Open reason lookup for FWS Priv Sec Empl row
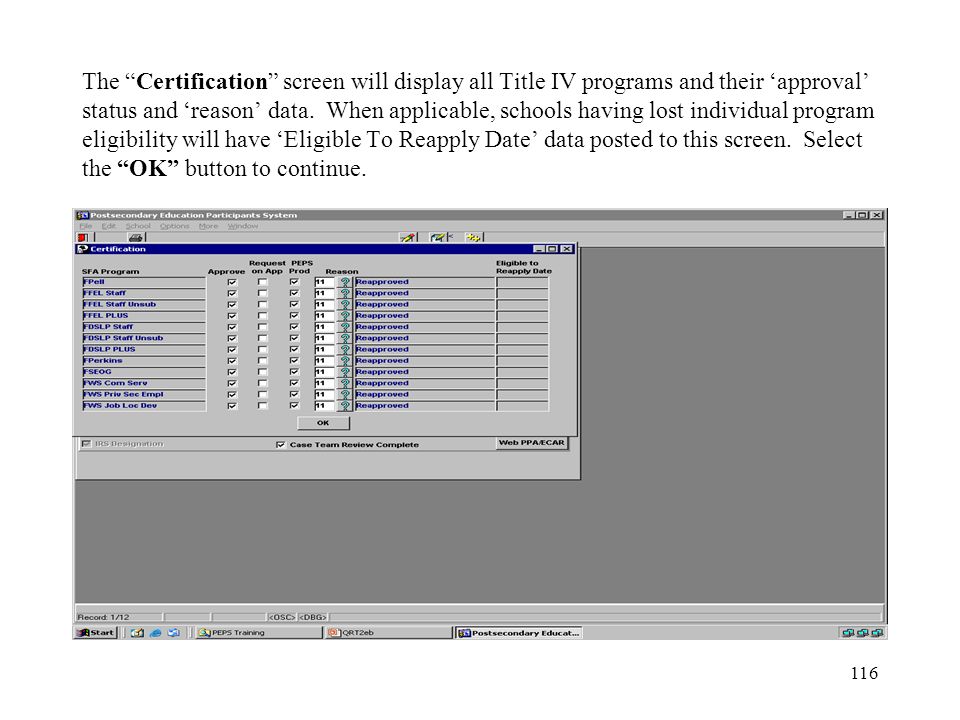The width and height of the screenshot is (960, 720). click(x=345, y=394)
